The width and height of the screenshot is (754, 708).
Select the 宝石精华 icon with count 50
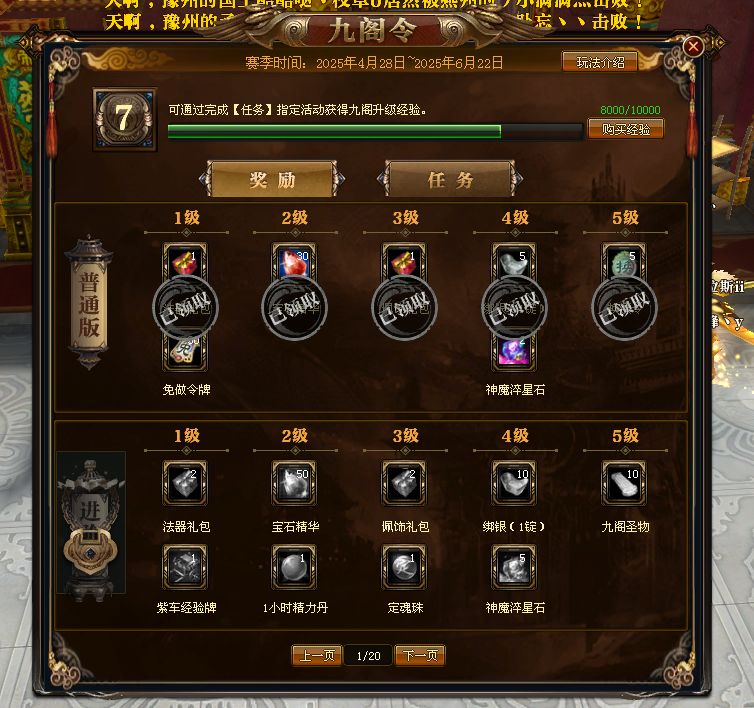[x=294, y=483]
